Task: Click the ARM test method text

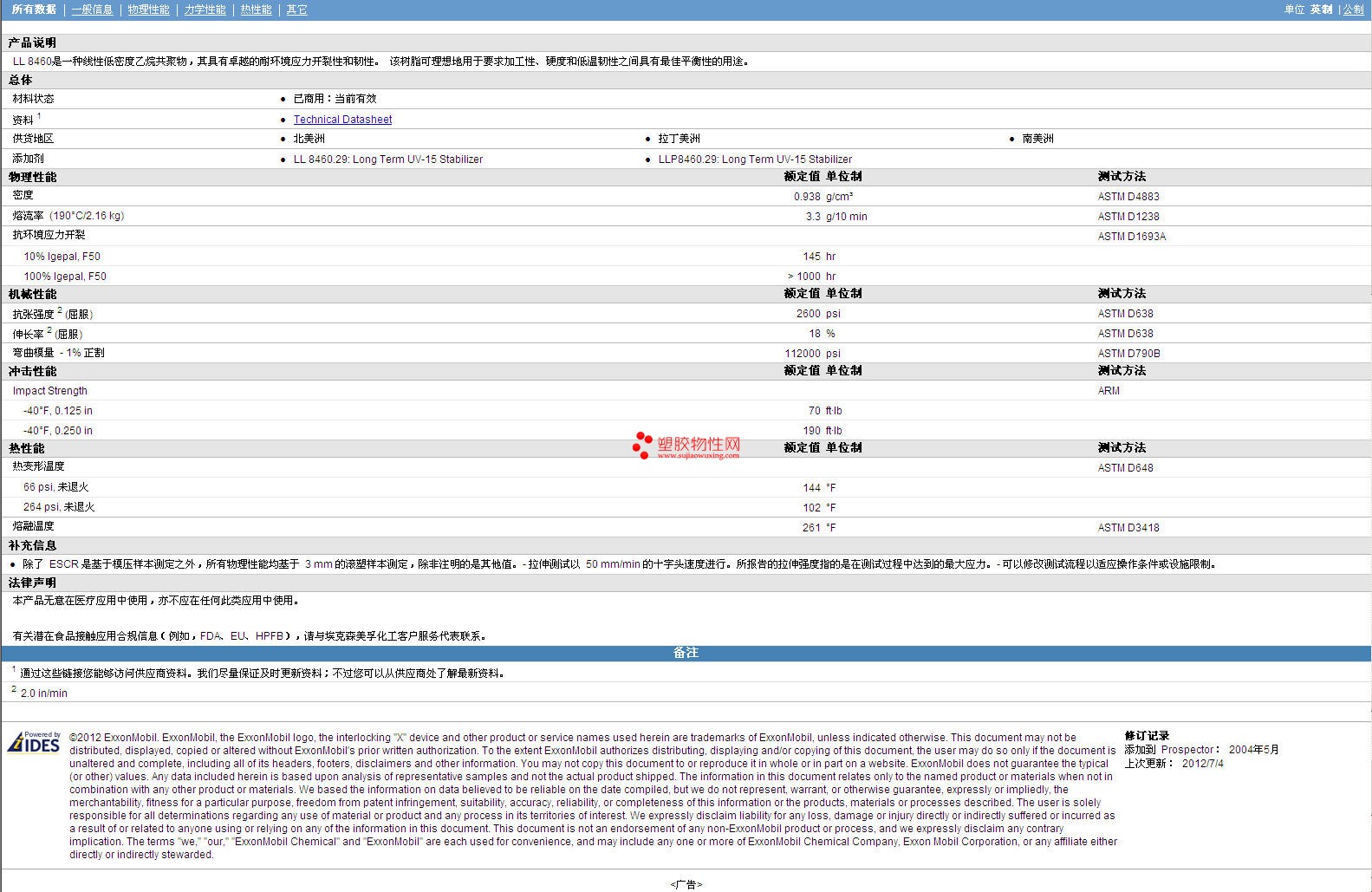Action: coord(1109,391)
